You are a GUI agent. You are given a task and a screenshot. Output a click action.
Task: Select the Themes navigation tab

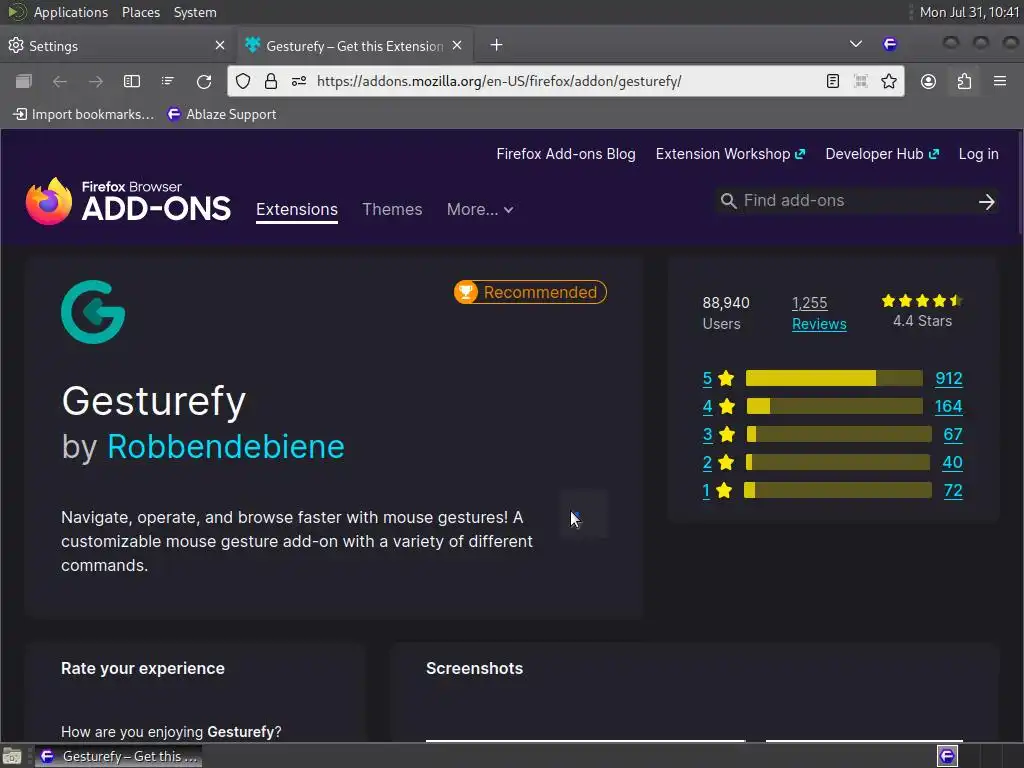point(392,210)
